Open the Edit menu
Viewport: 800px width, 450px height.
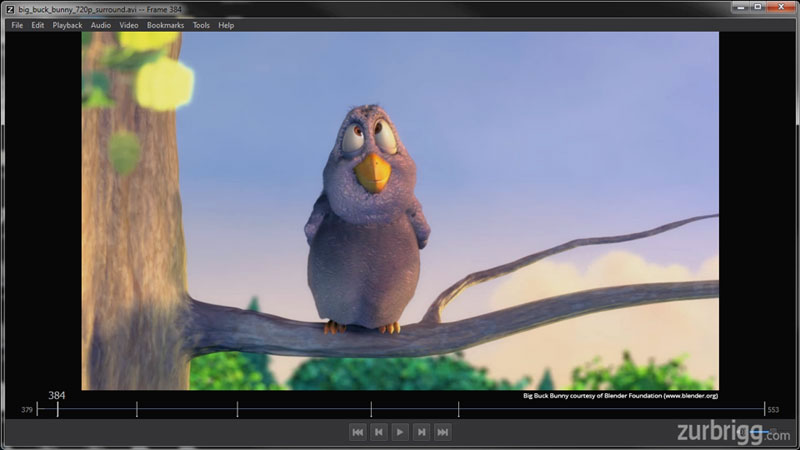tap(38, 25)
